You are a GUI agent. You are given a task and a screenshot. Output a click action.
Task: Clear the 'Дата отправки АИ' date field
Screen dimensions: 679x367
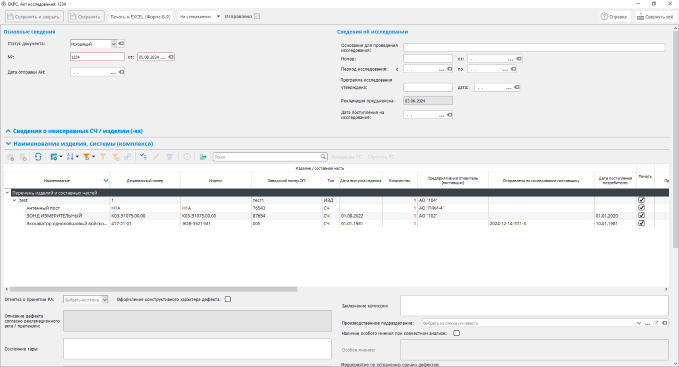tap(122, 72)
